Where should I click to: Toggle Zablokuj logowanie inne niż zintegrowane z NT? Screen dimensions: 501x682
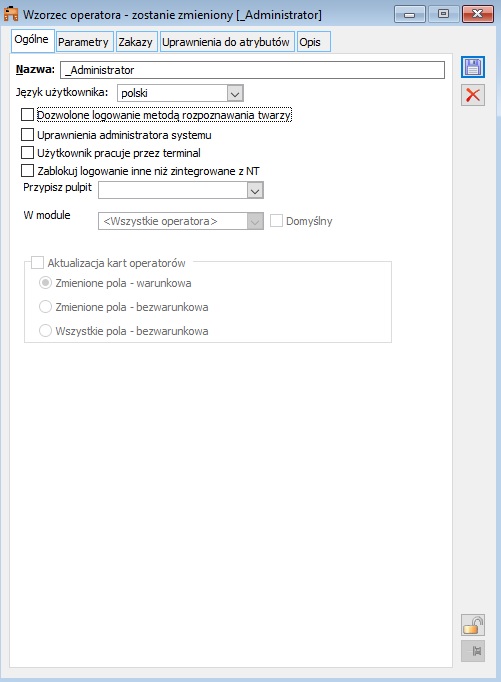pos(27,170)
